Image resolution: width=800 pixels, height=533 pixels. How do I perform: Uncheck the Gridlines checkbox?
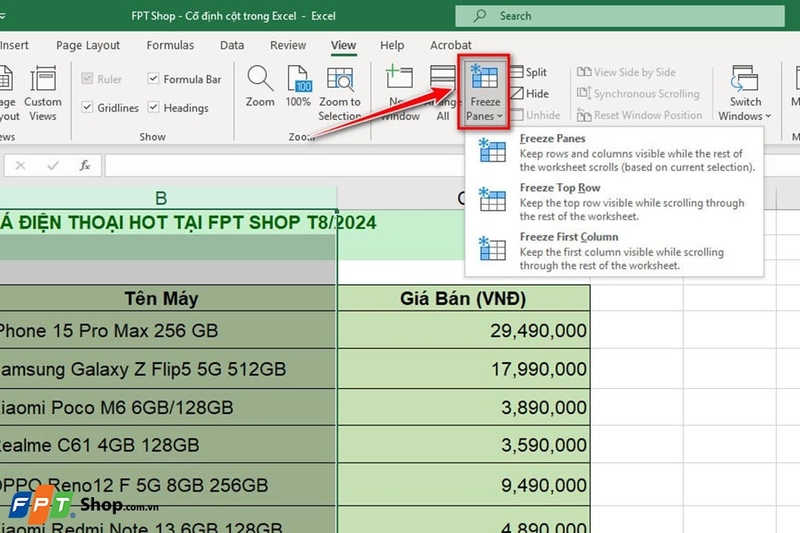87,107
